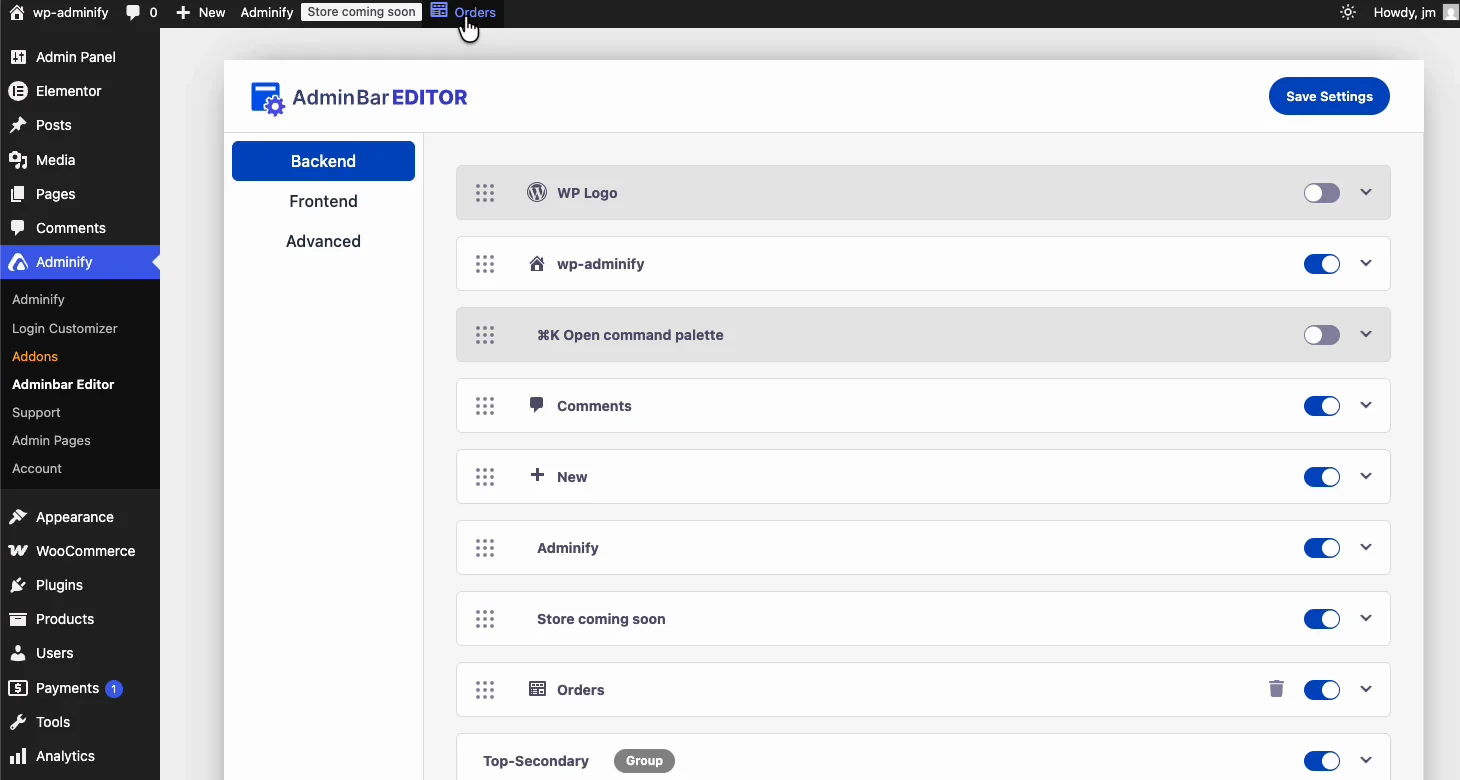Click the WordPress logo icon in WP Logo row
Image resolution: width=1460 pixels, height=780 pixels.
pos(537,192)
